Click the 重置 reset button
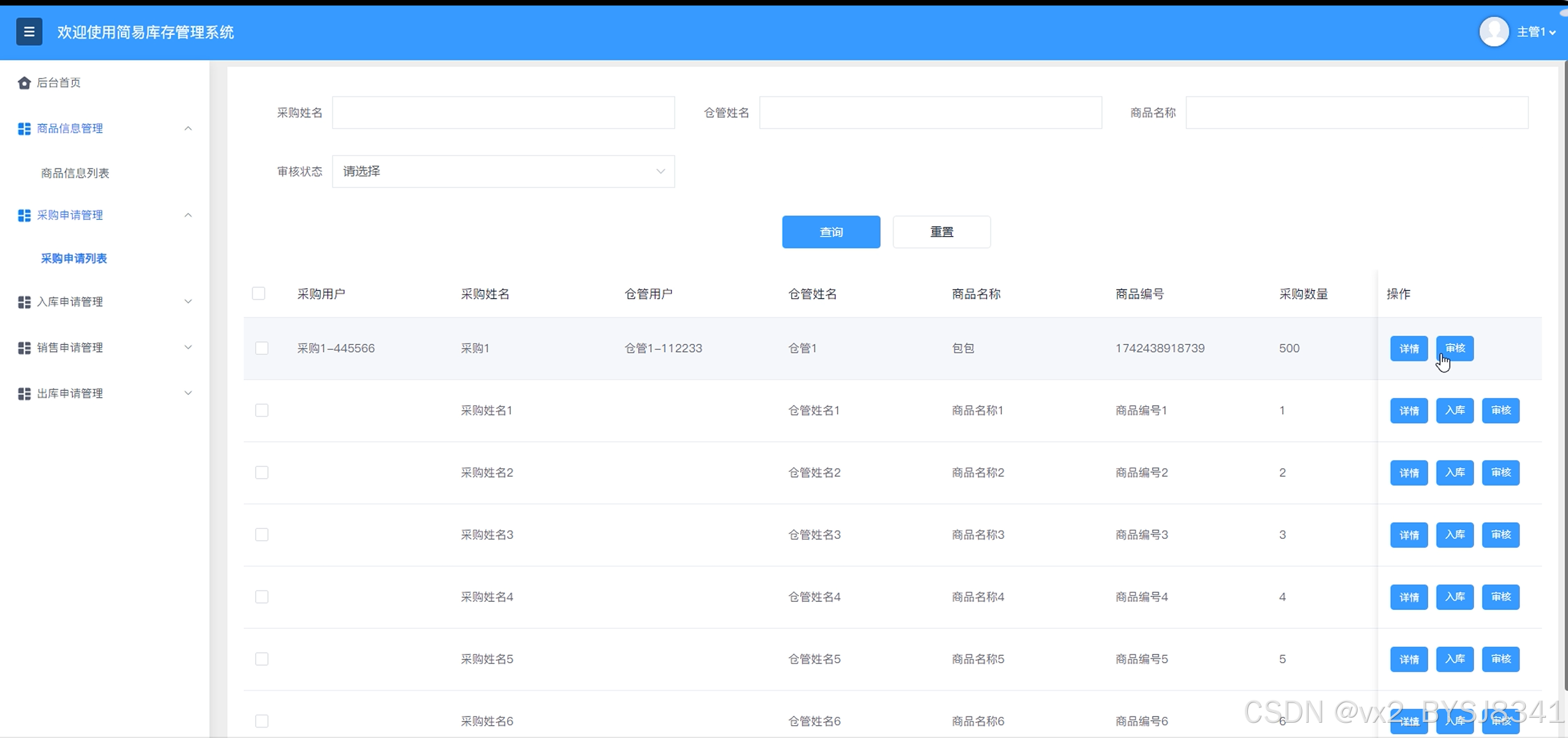Screen dimensions: 1568x738 941,232
